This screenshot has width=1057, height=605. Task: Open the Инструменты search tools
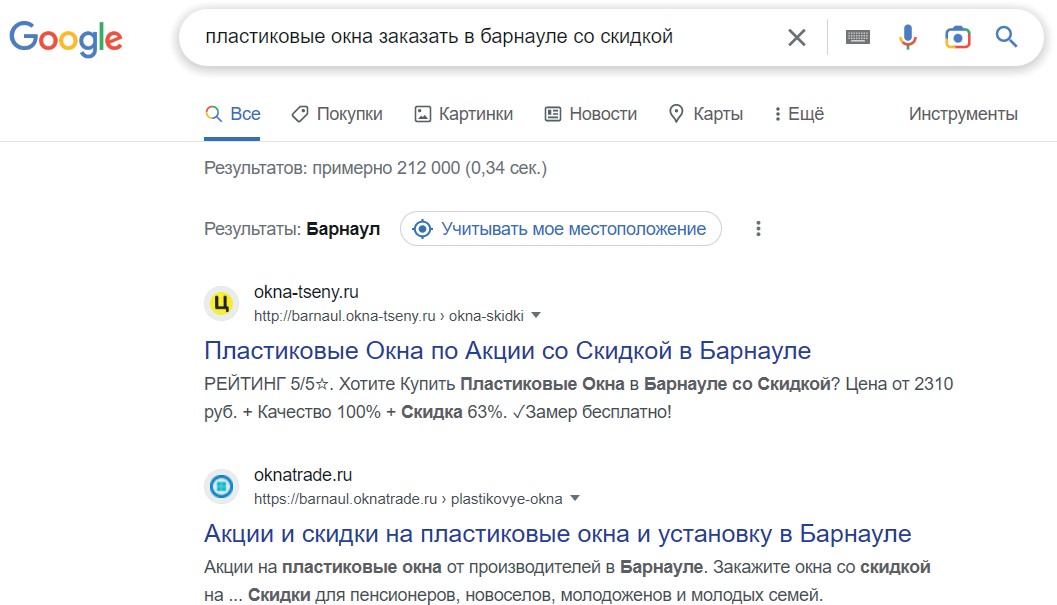[x=963, y=114]
